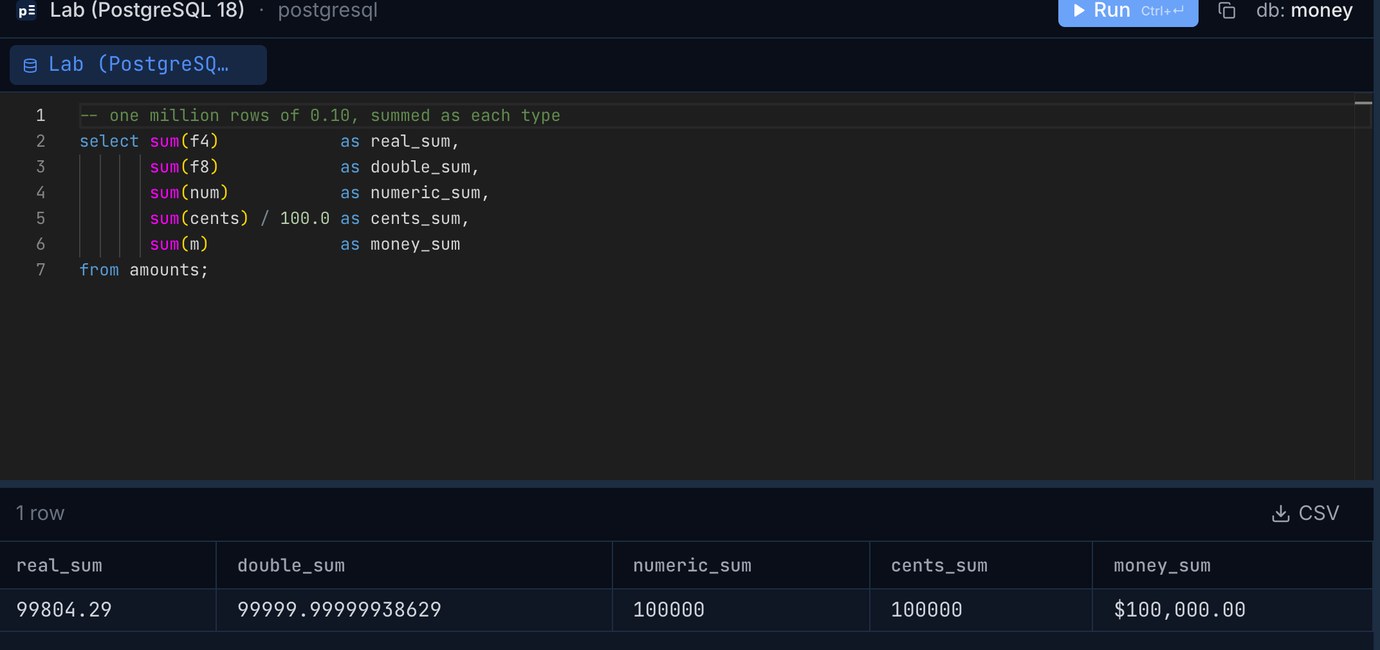
Task: Click line number 7 in the editor gutter
Action: [40, 270]
